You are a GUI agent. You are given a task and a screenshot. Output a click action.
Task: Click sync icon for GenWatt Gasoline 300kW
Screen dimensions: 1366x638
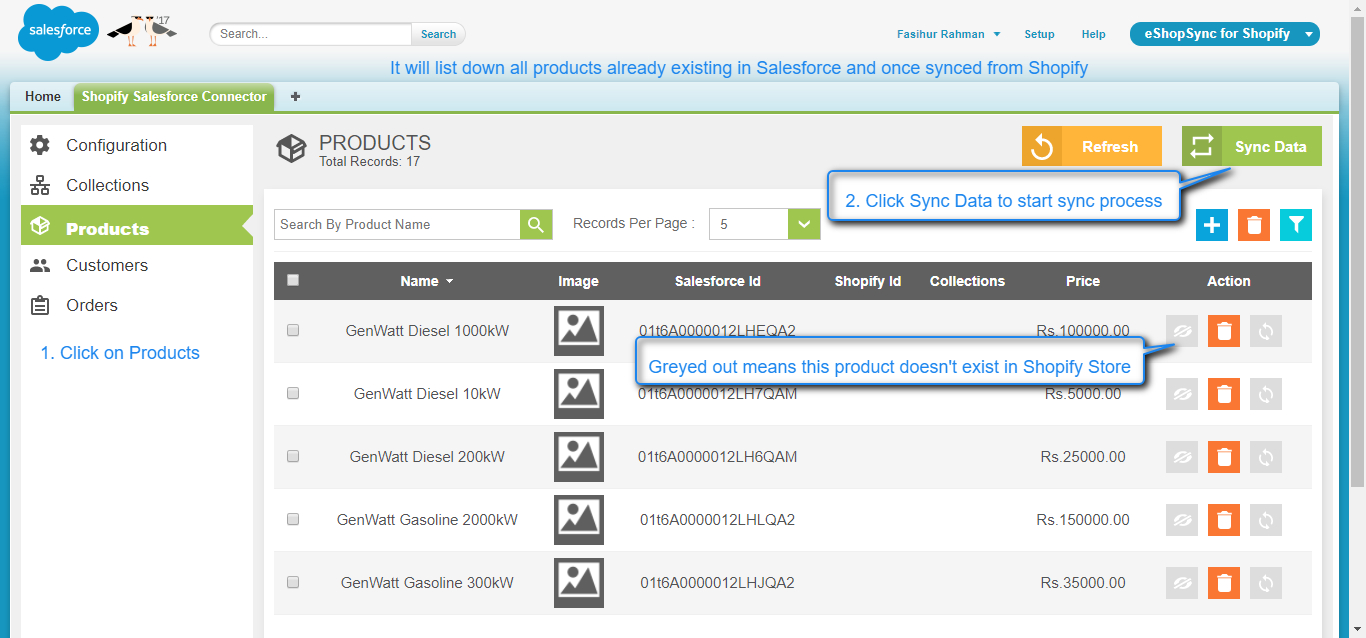1266,583
